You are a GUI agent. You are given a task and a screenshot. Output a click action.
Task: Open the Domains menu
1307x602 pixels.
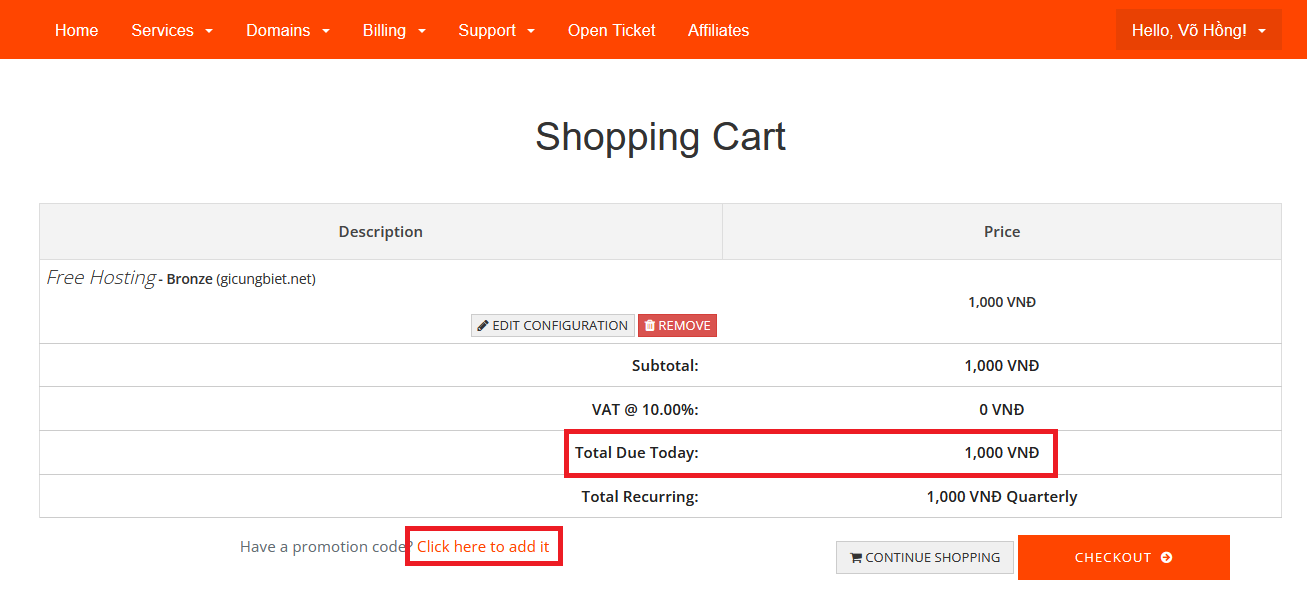point(288,30)
